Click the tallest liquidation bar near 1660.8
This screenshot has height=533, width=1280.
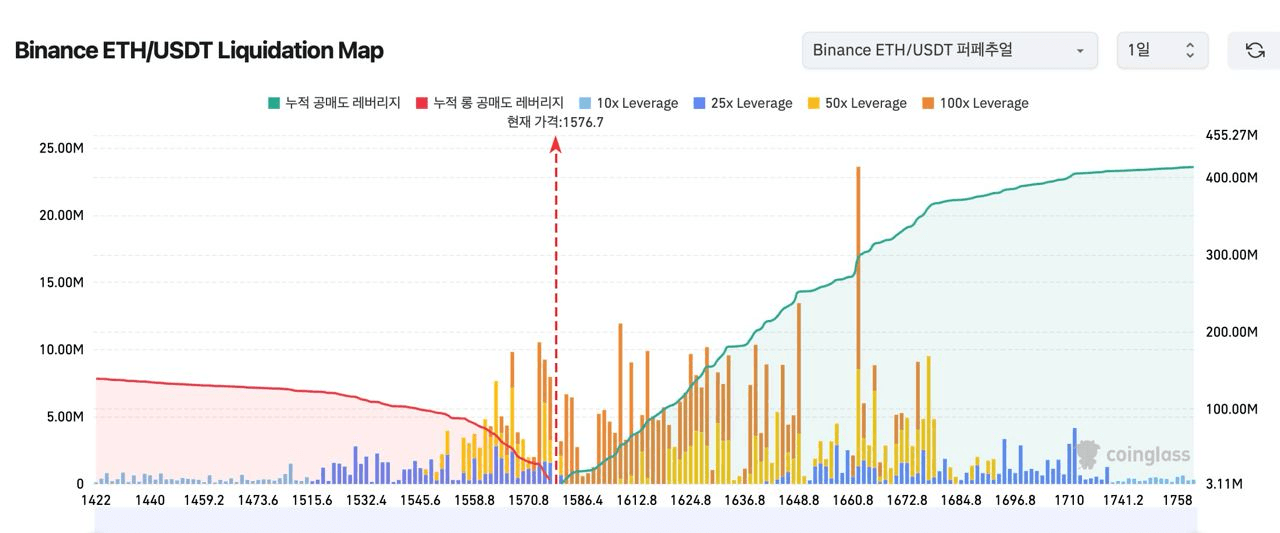point(858,325)
